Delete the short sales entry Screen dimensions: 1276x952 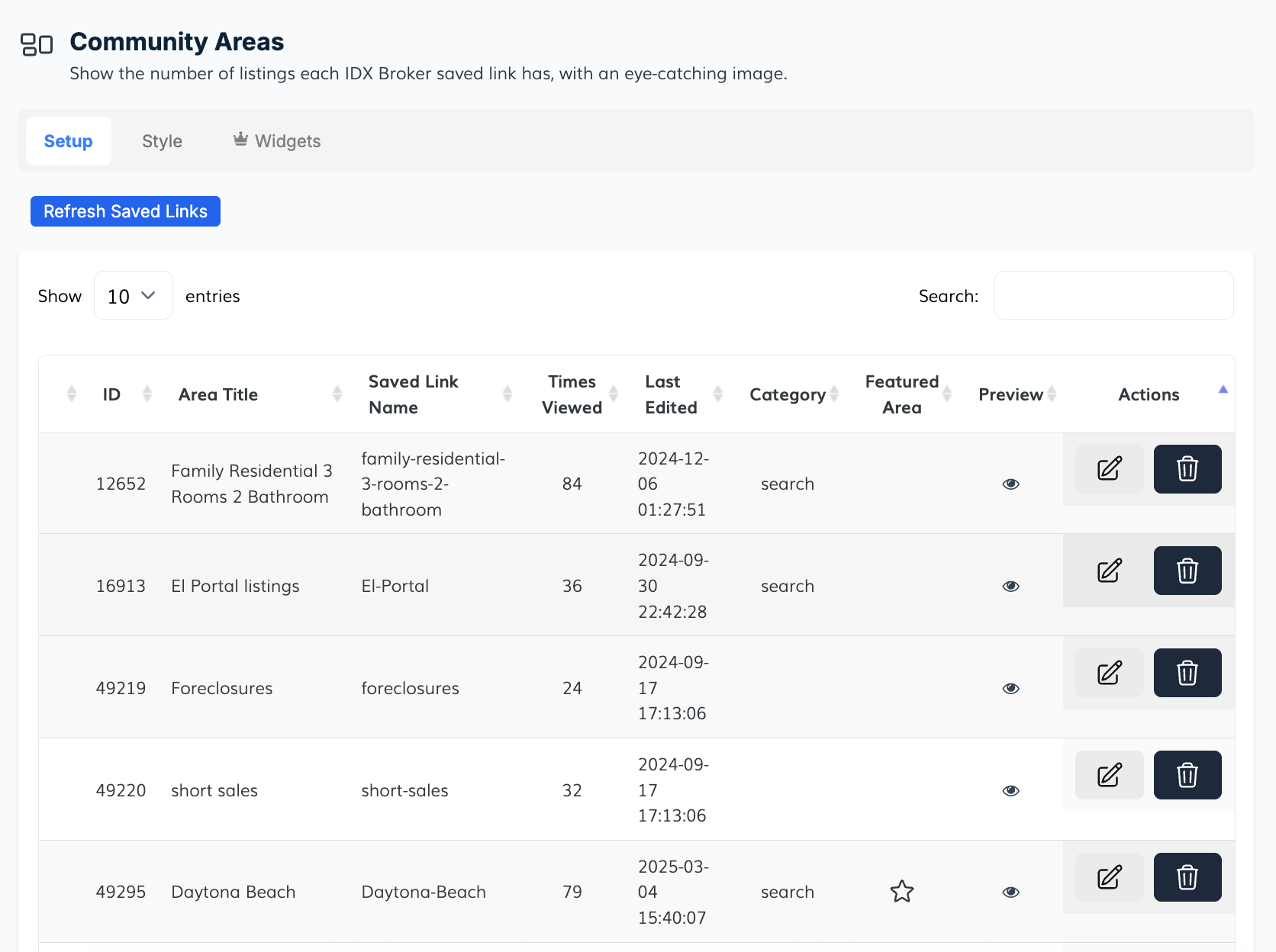tap(1187, 775)
